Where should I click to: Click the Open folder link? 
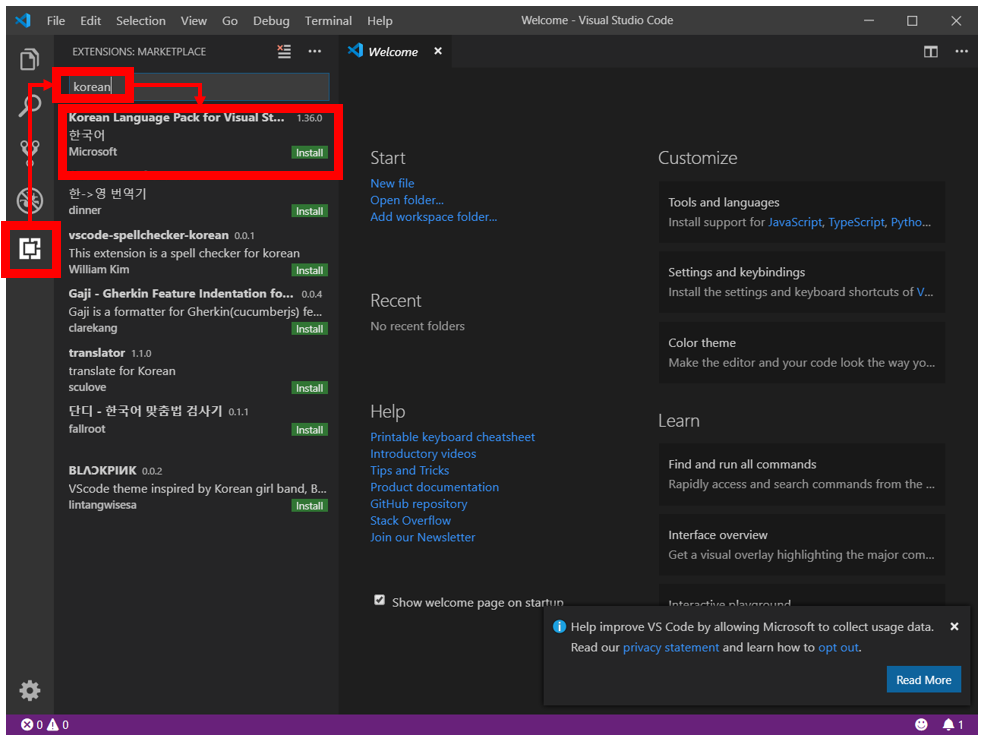(407, 200)
